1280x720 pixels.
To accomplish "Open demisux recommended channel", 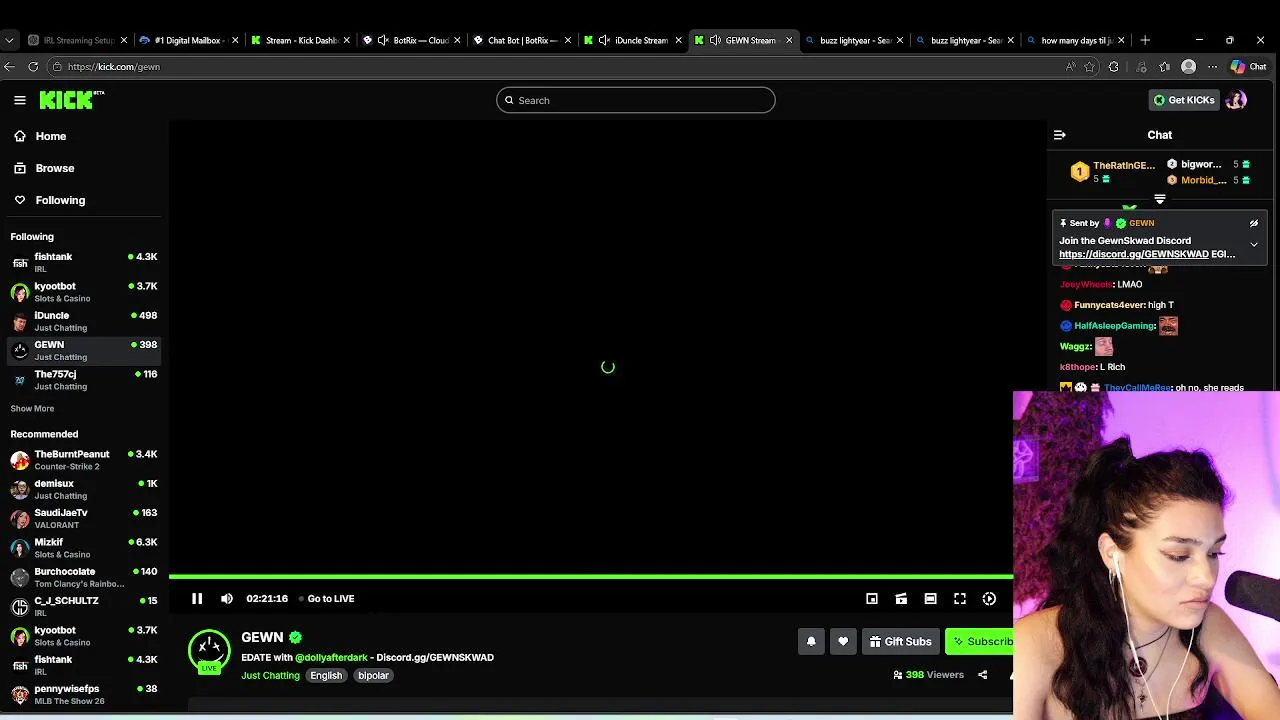I will pos(84,489).
